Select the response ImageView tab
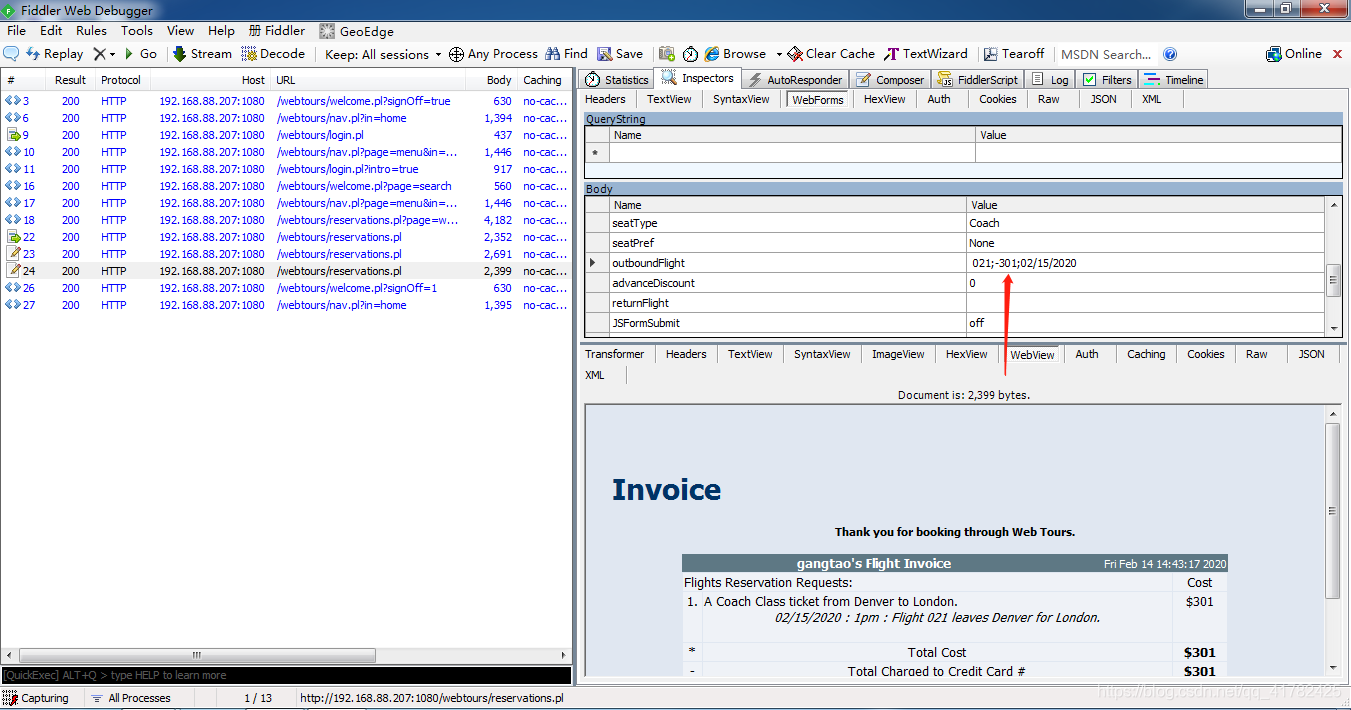The height and width of the screenshot is (710, 1351). coord(898,354)
